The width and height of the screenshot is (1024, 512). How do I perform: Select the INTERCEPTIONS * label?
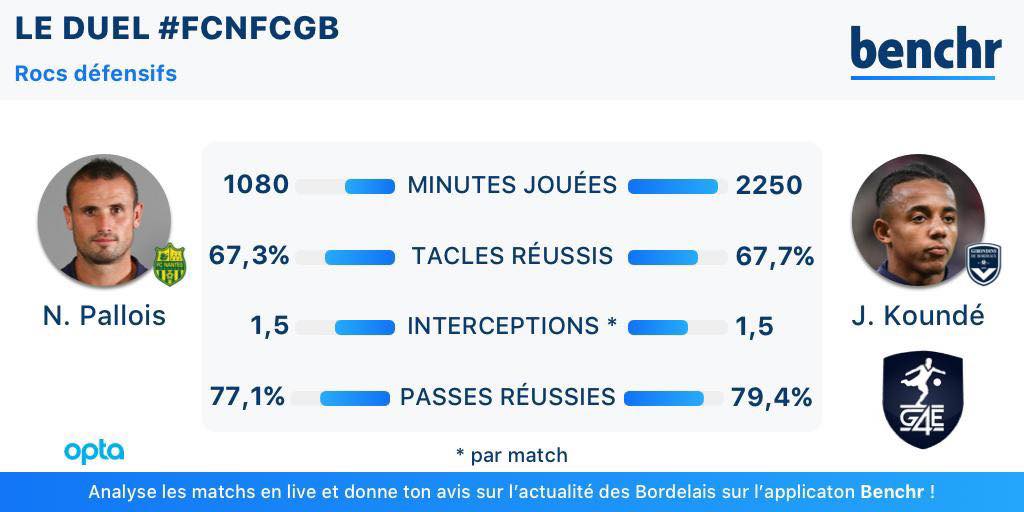tap(512, 327)
